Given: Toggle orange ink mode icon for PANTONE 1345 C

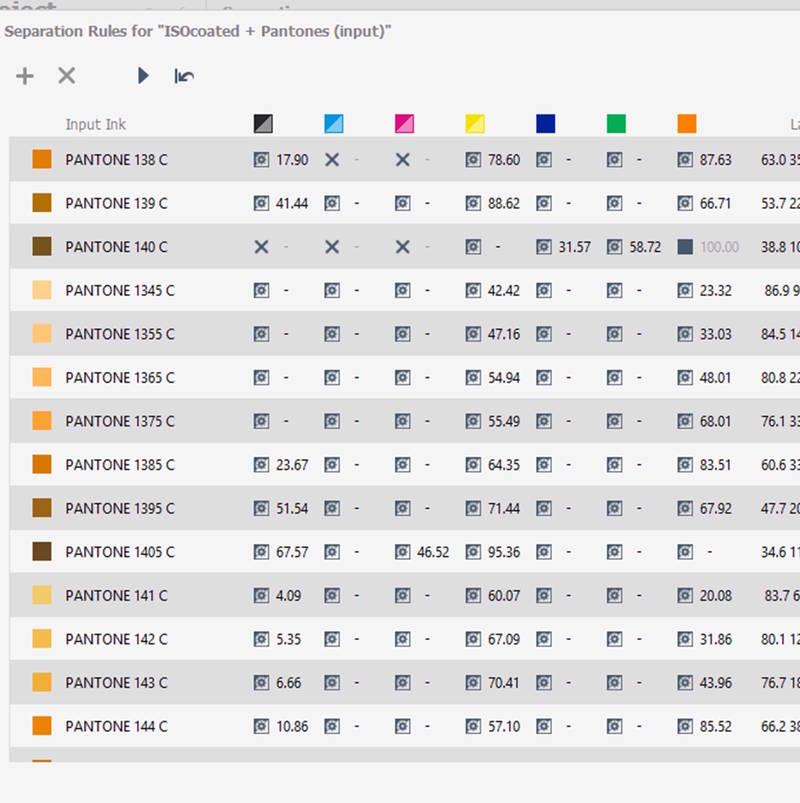Looking at the screenshot, I should pos(685,290).
